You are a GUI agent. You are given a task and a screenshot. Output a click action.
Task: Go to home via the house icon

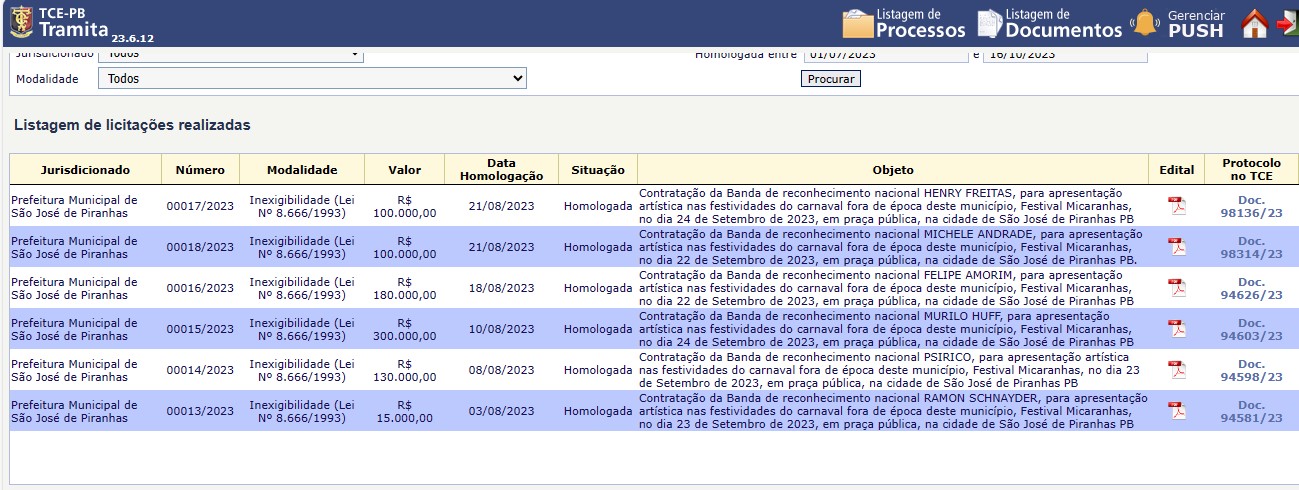click(x=1254, y=23)
